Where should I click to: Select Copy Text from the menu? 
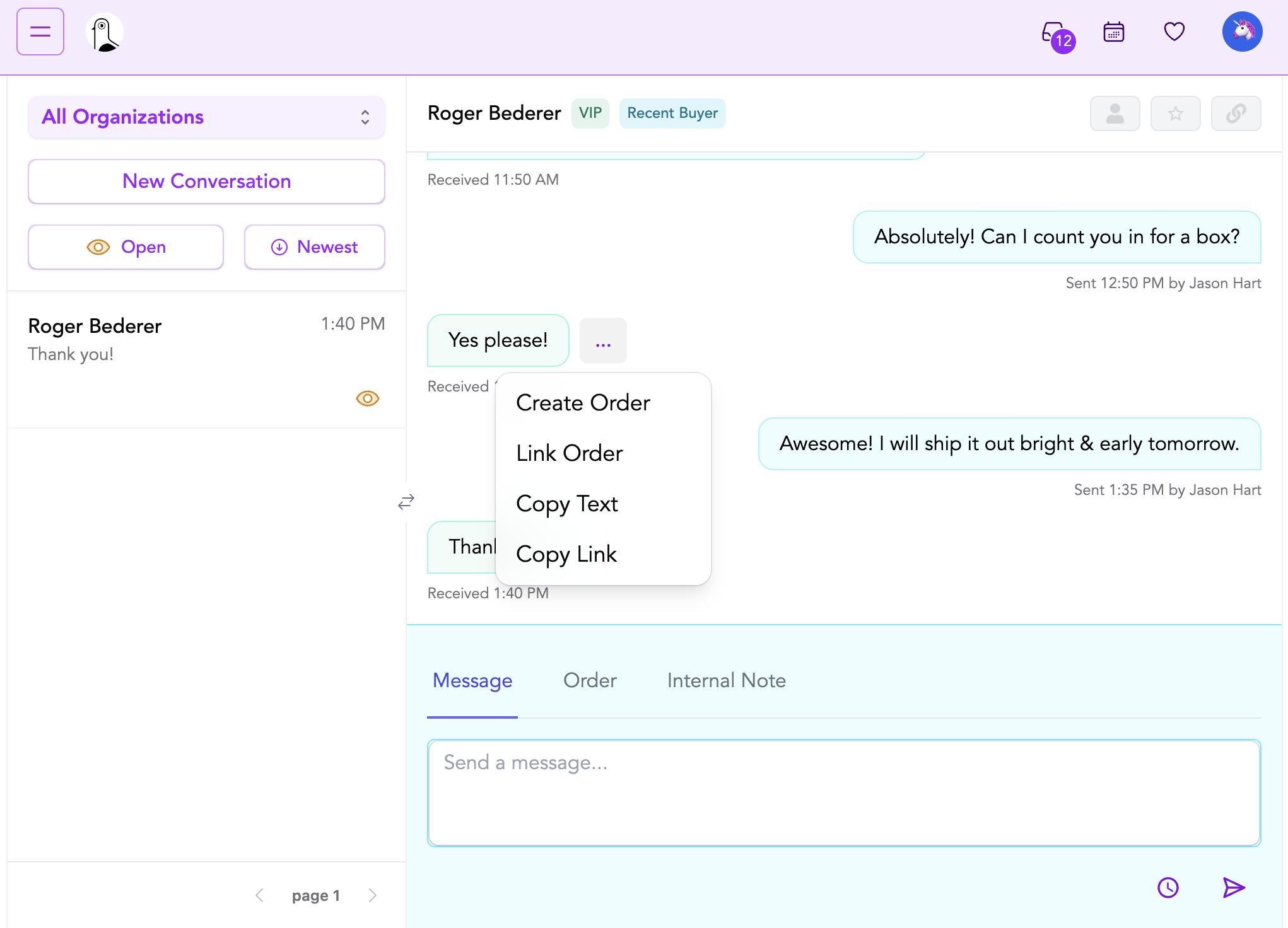point(566,504)
